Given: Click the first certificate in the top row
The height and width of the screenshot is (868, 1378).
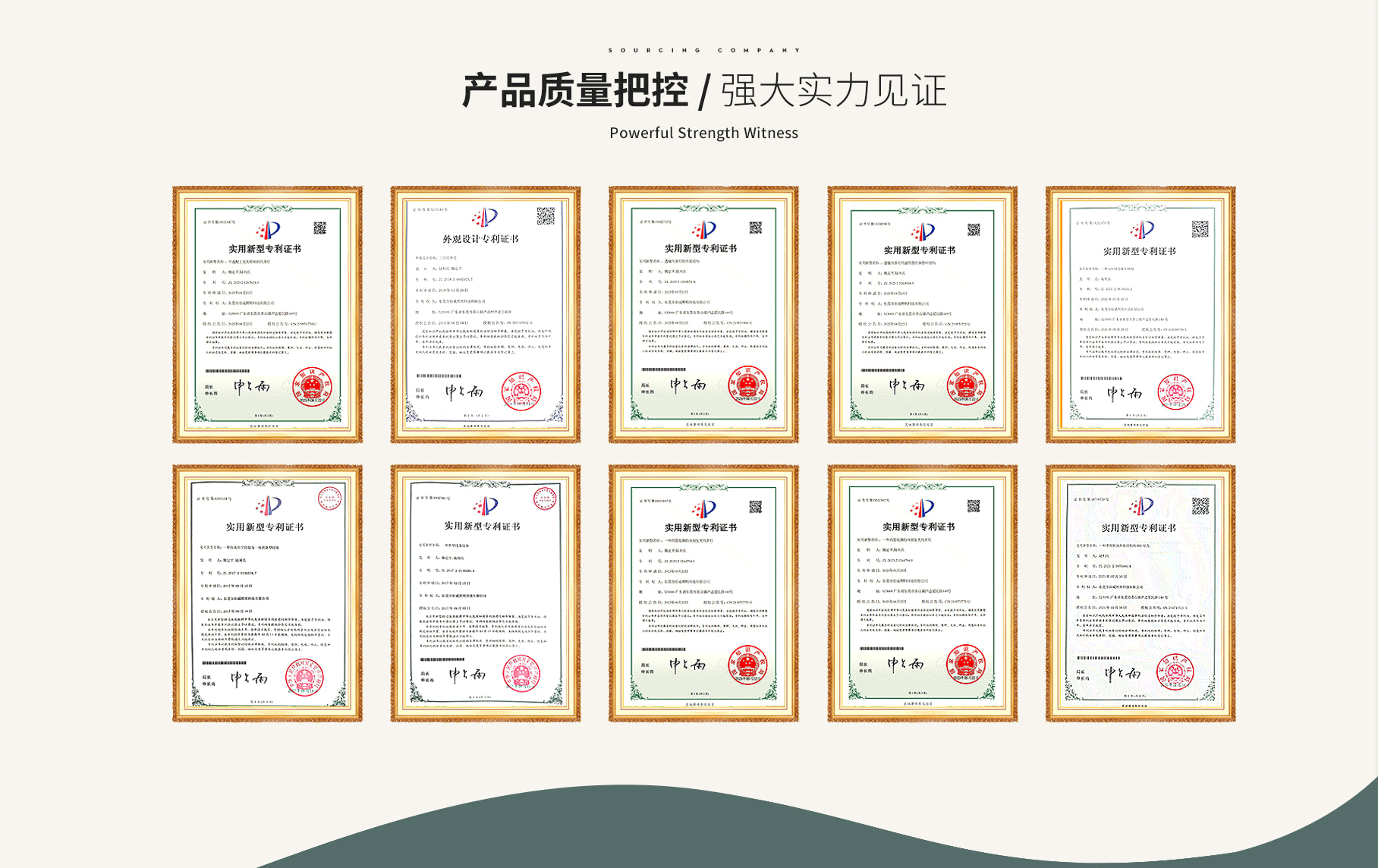Looking at the screenshot, I should coord(267,314).
